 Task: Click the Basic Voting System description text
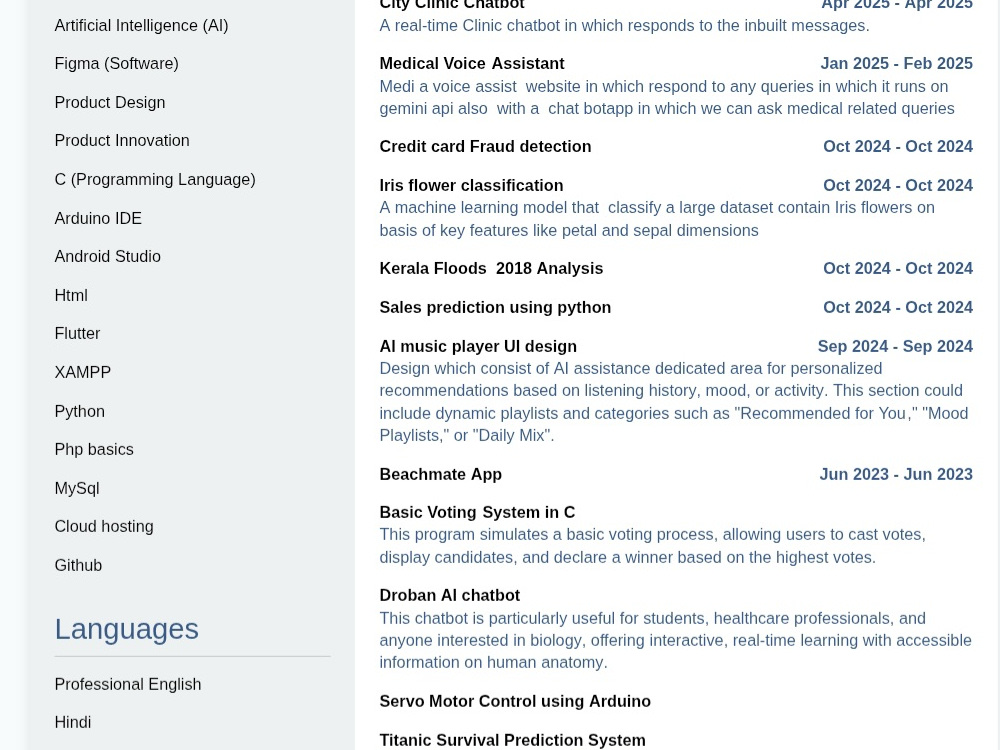pyautogui.click(x=652, y=546)
